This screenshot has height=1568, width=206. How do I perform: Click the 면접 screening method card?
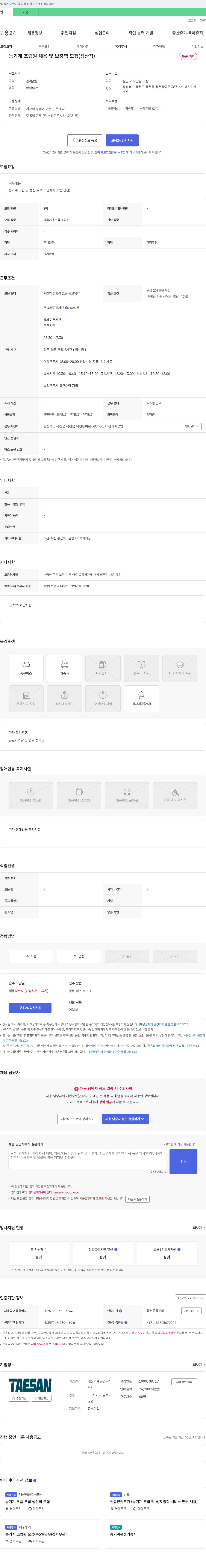pos(79,956)
